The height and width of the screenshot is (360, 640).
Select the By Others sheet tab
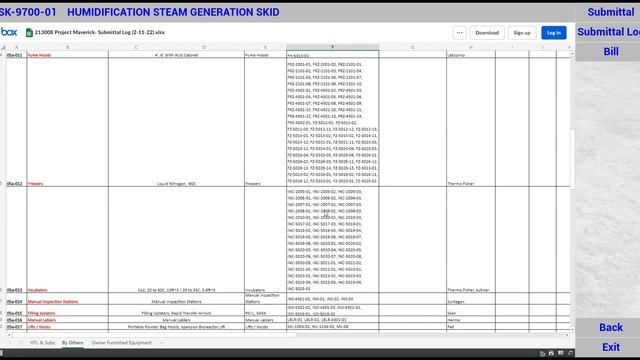tap(73, 343)
